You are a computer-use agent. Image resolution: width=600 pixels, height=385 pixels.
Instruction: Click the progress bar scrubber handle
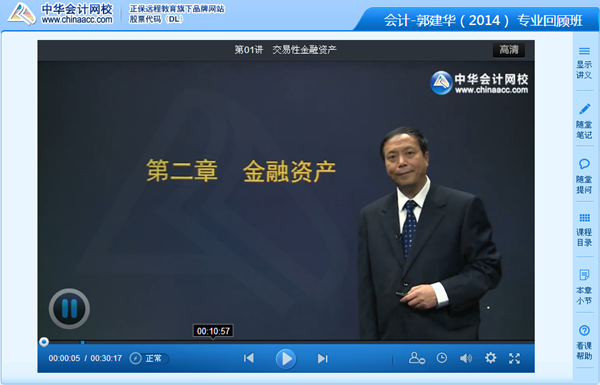[44, 342]
